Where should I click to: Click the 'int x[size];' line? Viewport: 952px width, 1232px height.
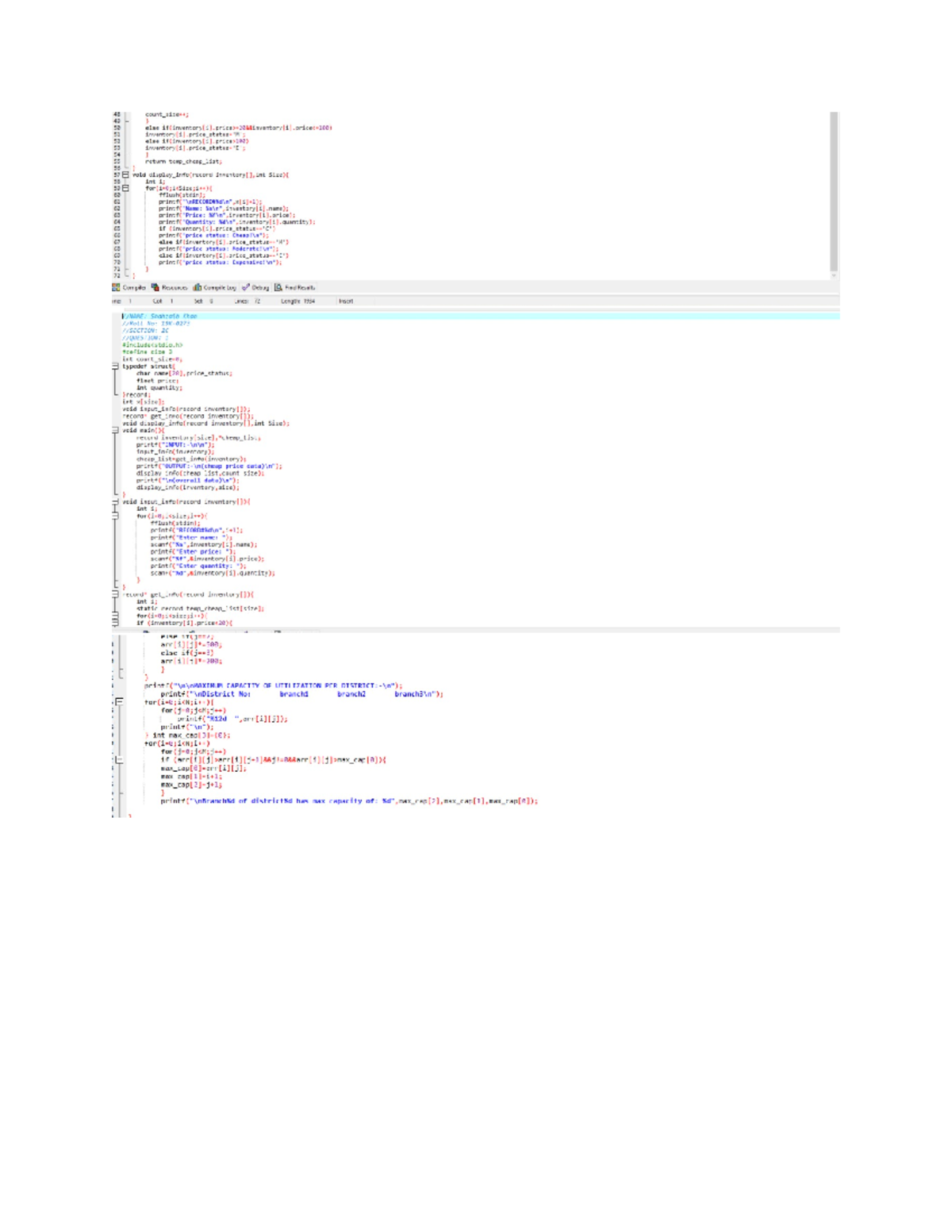point(143,402)
